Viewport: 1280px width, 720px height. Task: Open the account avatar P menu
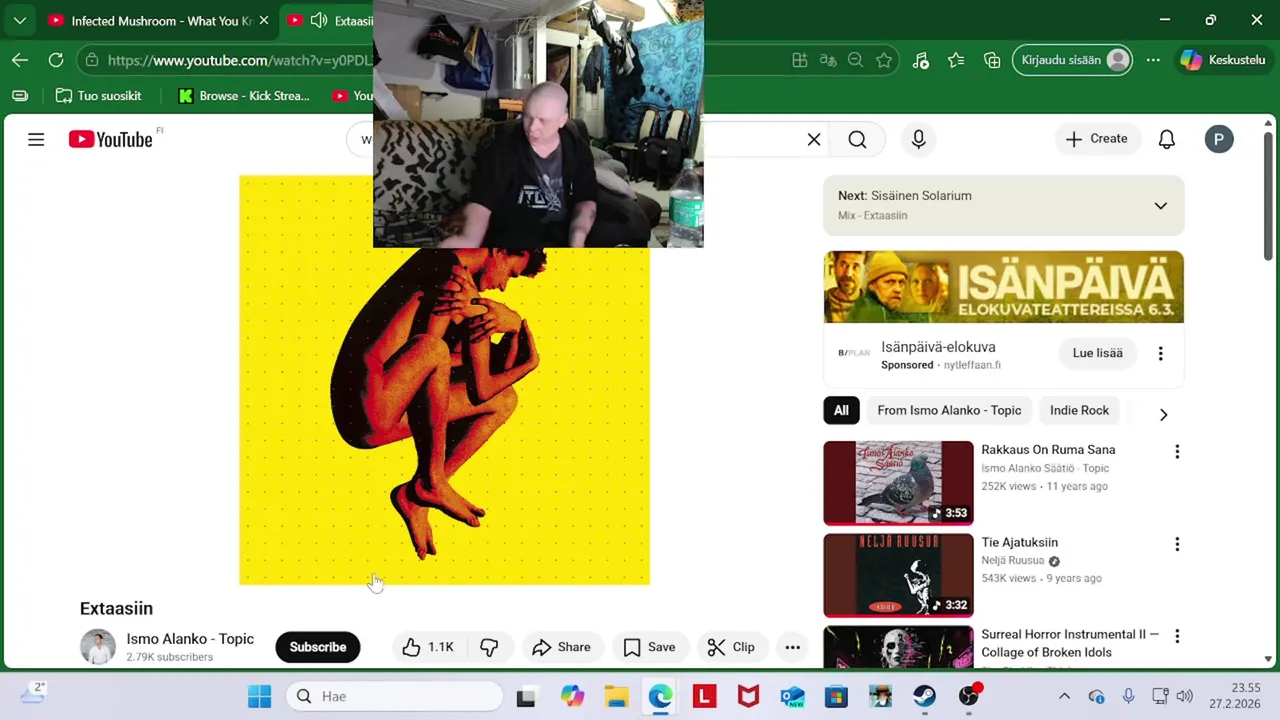(x=1218, y=139)
